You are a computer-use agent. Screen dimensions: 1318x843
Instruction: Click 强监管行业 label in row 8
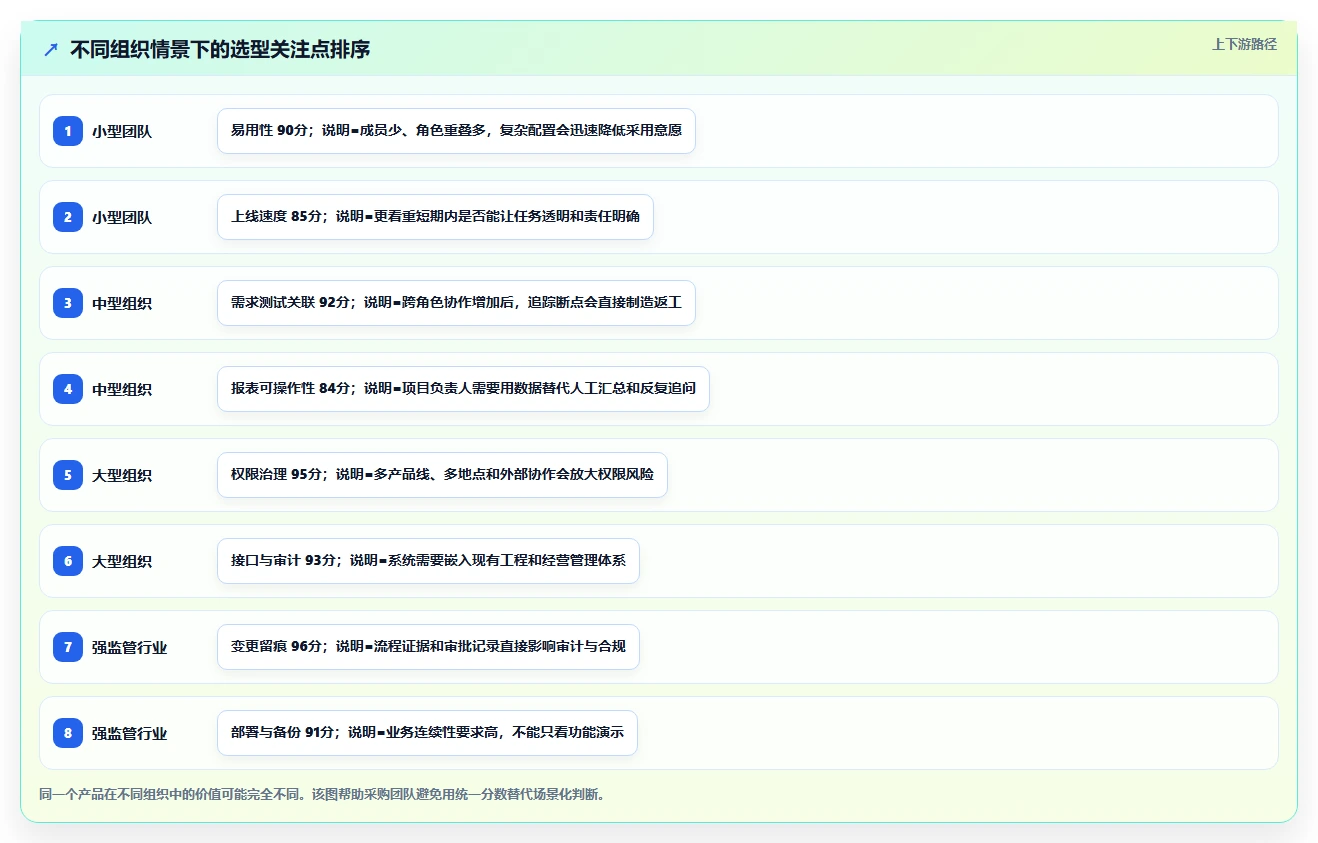click(x=129, y=733)
